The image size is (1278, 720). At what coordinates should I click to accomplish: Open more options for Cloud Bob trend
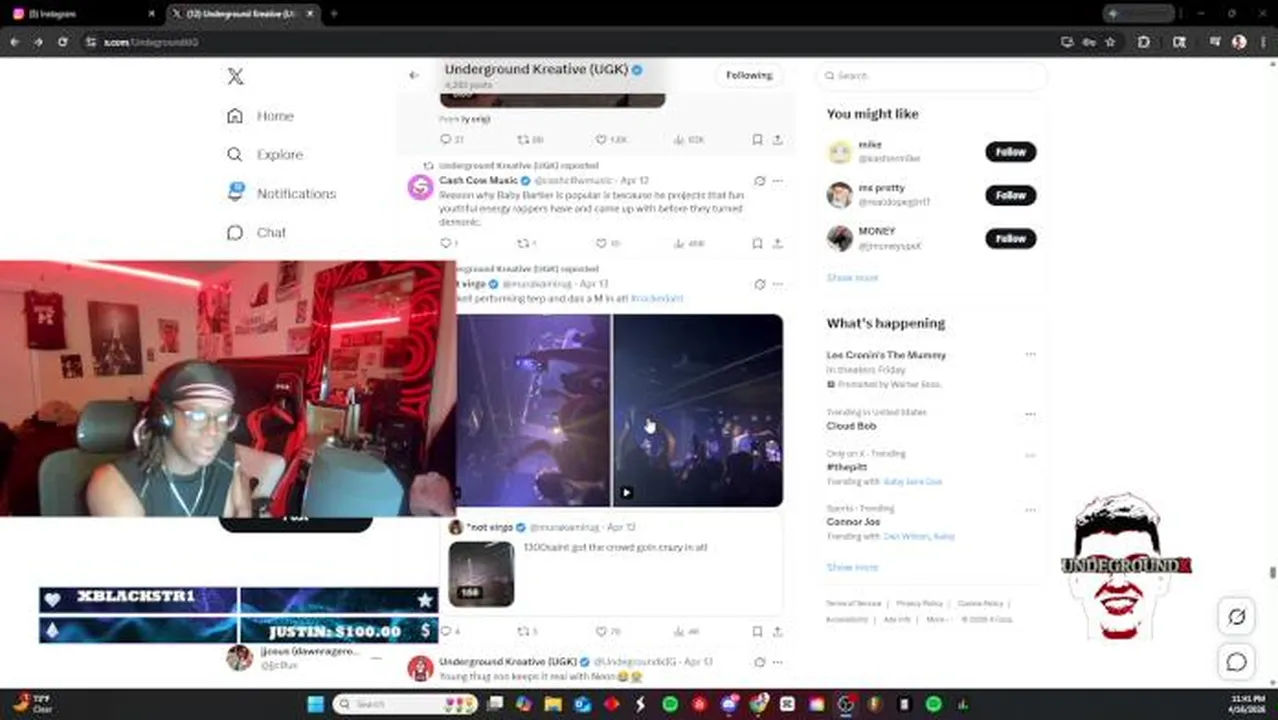click(x=1030, y=413)
